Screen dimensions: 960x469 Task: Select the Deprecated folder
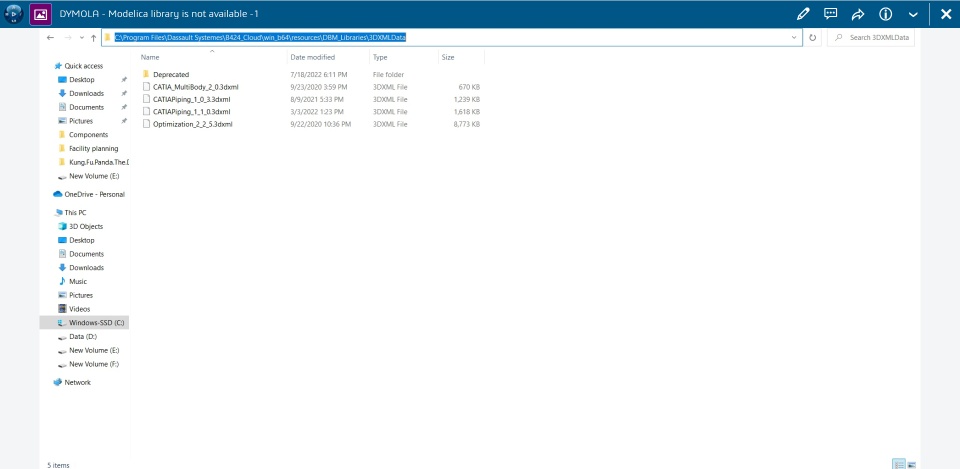click(171, 75)
